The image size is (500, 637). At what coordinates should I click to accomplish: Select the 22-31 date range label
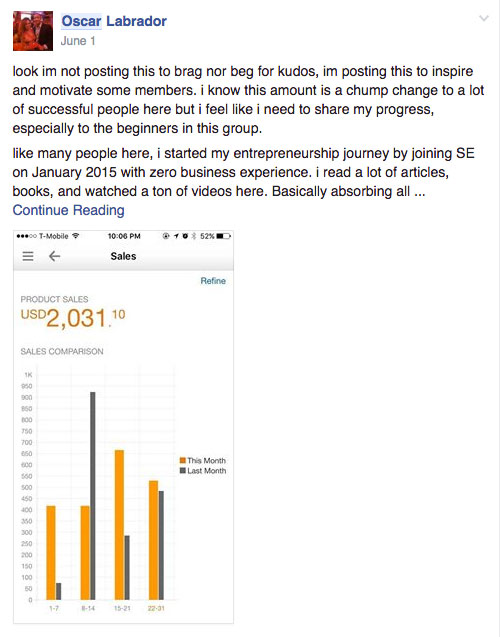tap(156, 608)
